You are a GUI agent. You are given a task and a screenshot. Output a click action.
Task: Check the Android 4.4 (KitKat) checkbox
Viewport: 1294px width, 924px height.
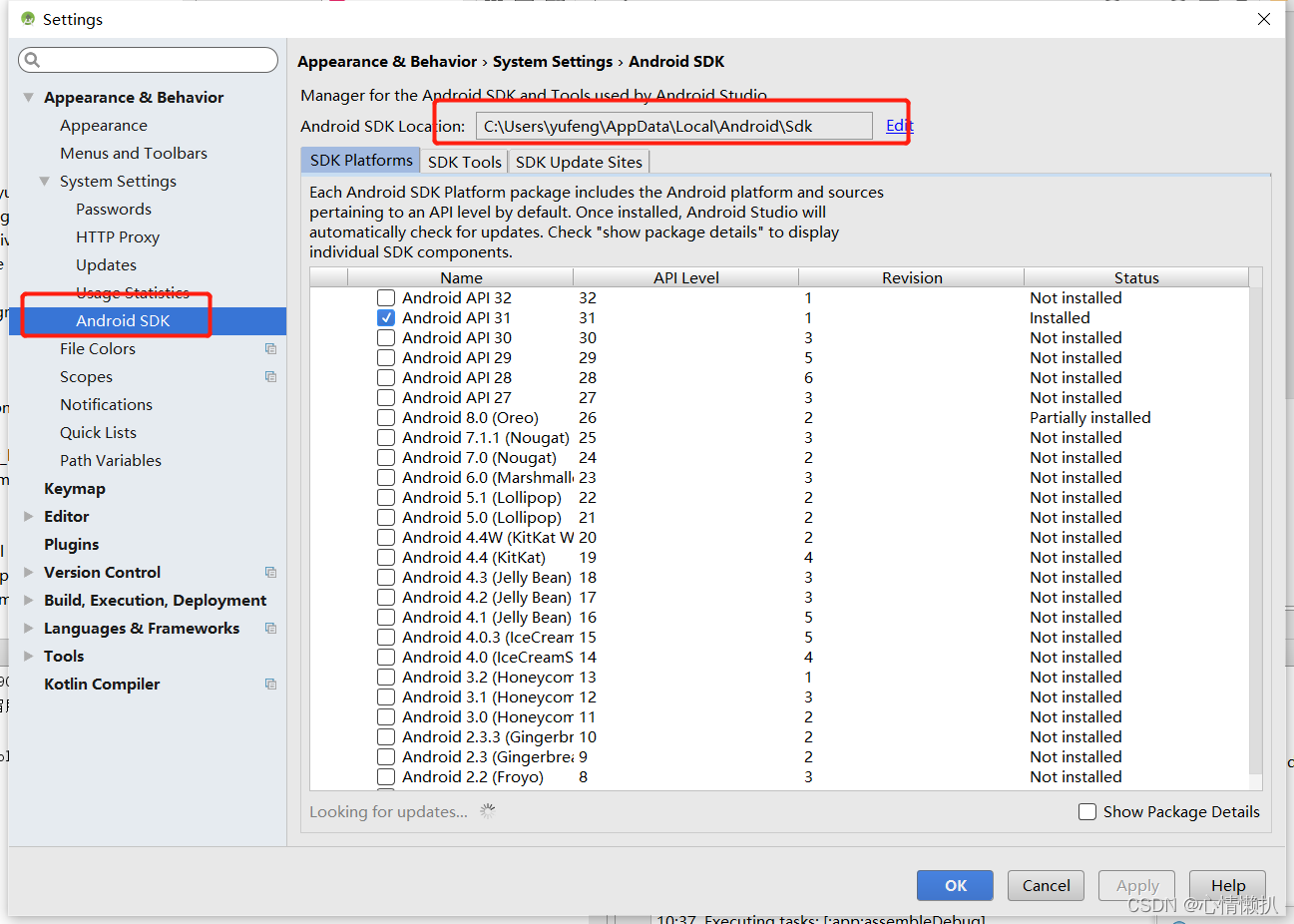[x=386, y=557]
